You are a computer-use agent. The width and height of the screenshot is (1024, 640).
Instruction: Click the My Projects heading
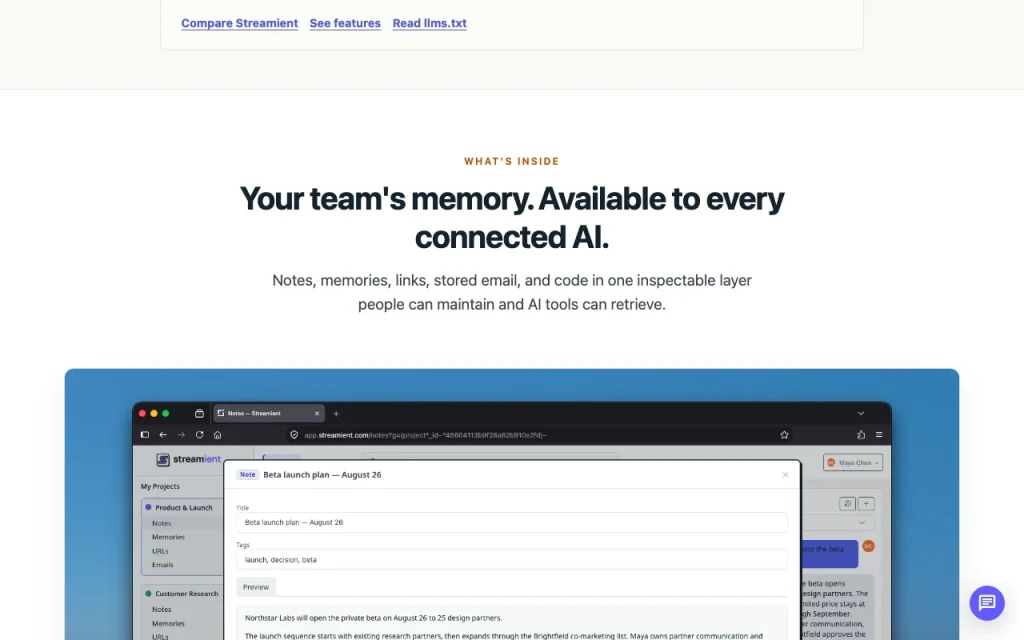point(160,487)
